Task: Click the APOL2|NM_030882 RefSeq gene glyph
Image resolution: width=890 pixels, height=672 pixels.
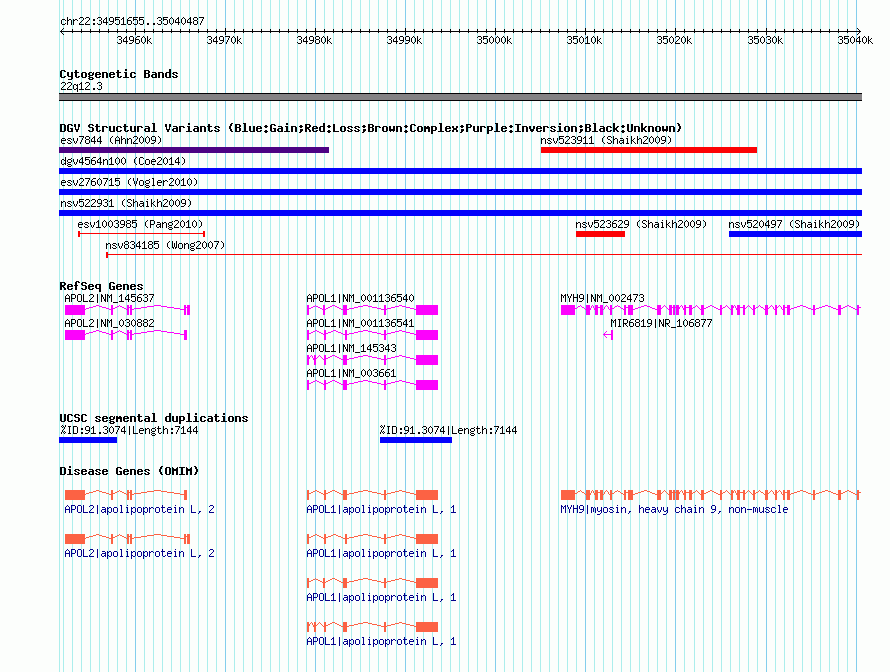Action: pyautogui.click(x=126, y=335)
